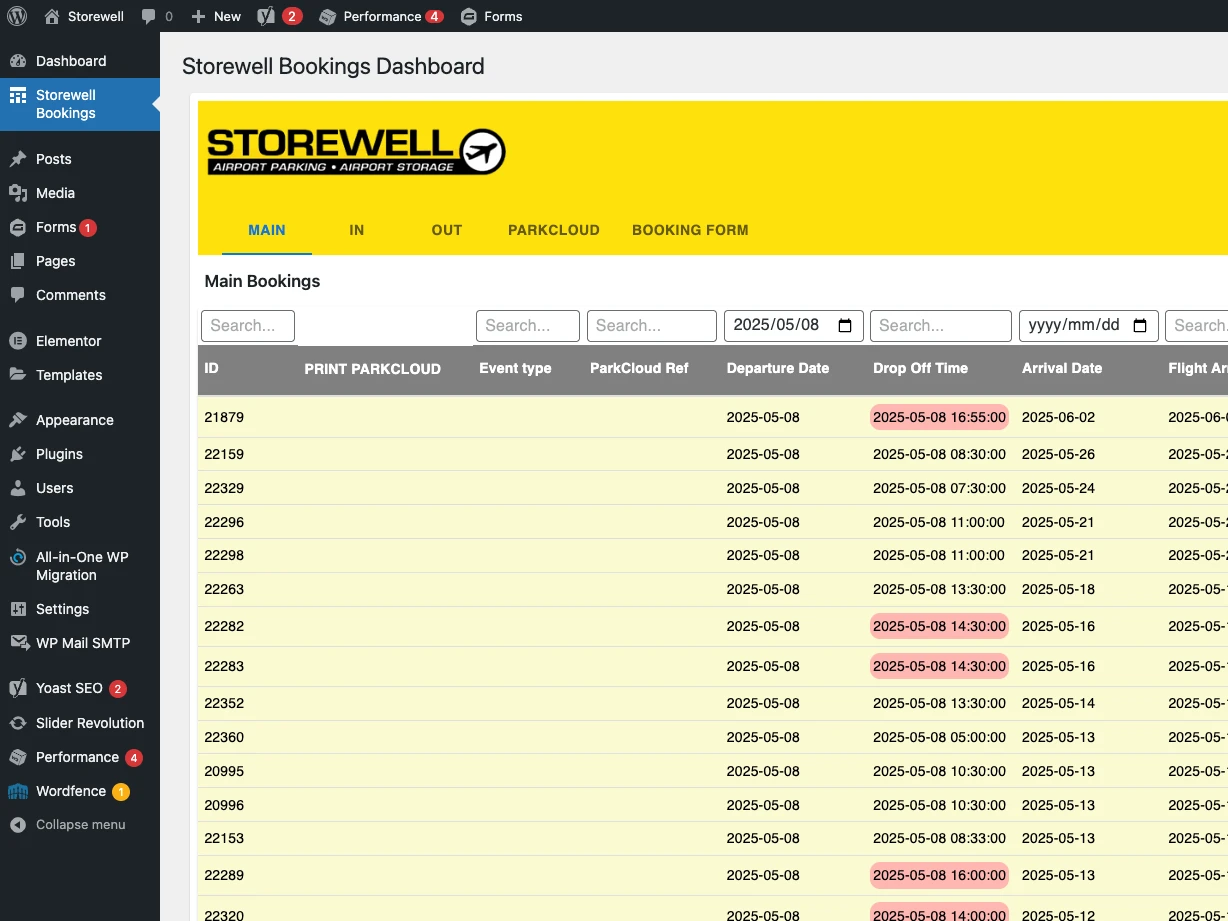
Task: Click the Appearance paintbrush icon
Action: pos(18,420)
